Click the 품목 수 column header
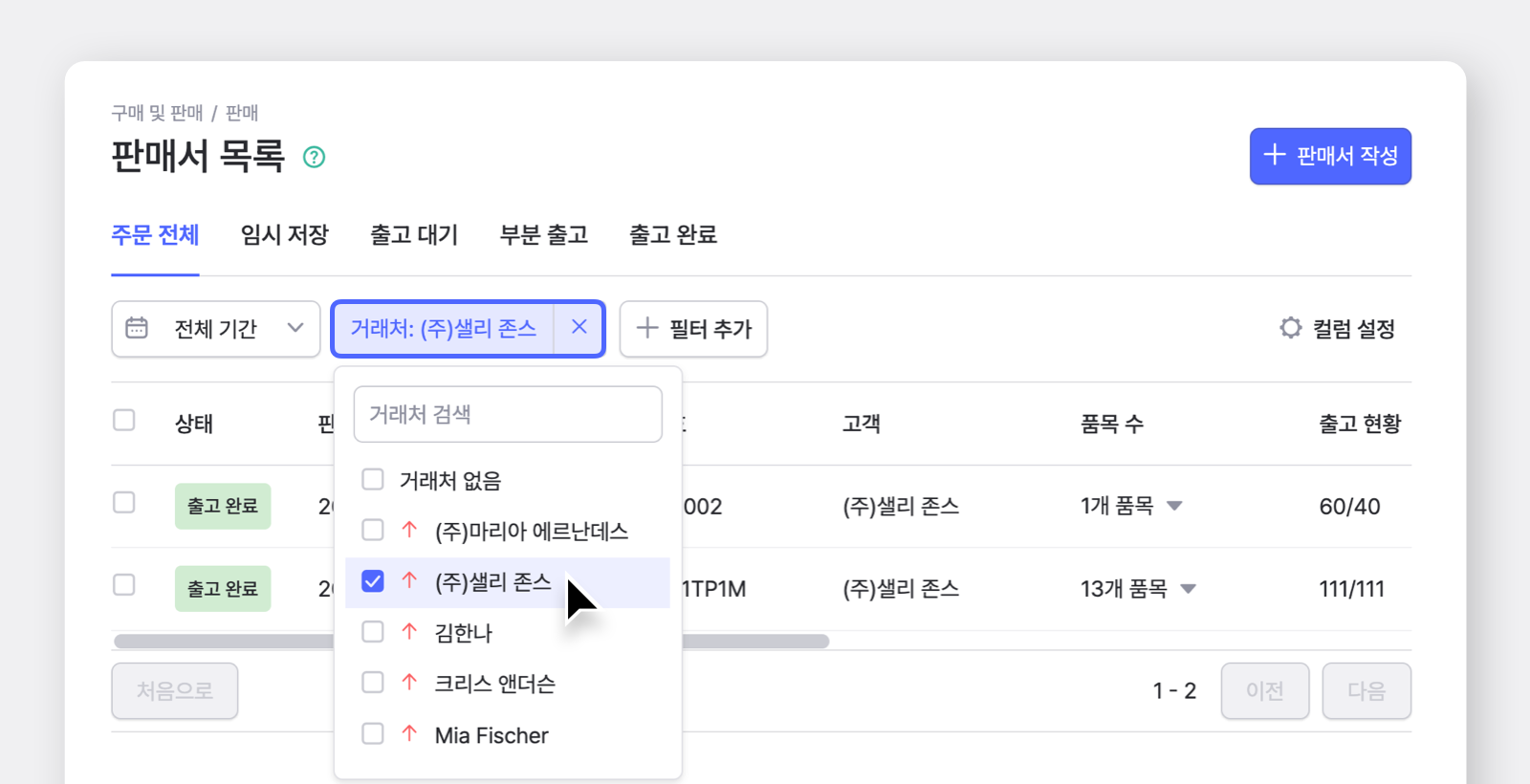The image size is (1530, 784). click(1112, 424)
